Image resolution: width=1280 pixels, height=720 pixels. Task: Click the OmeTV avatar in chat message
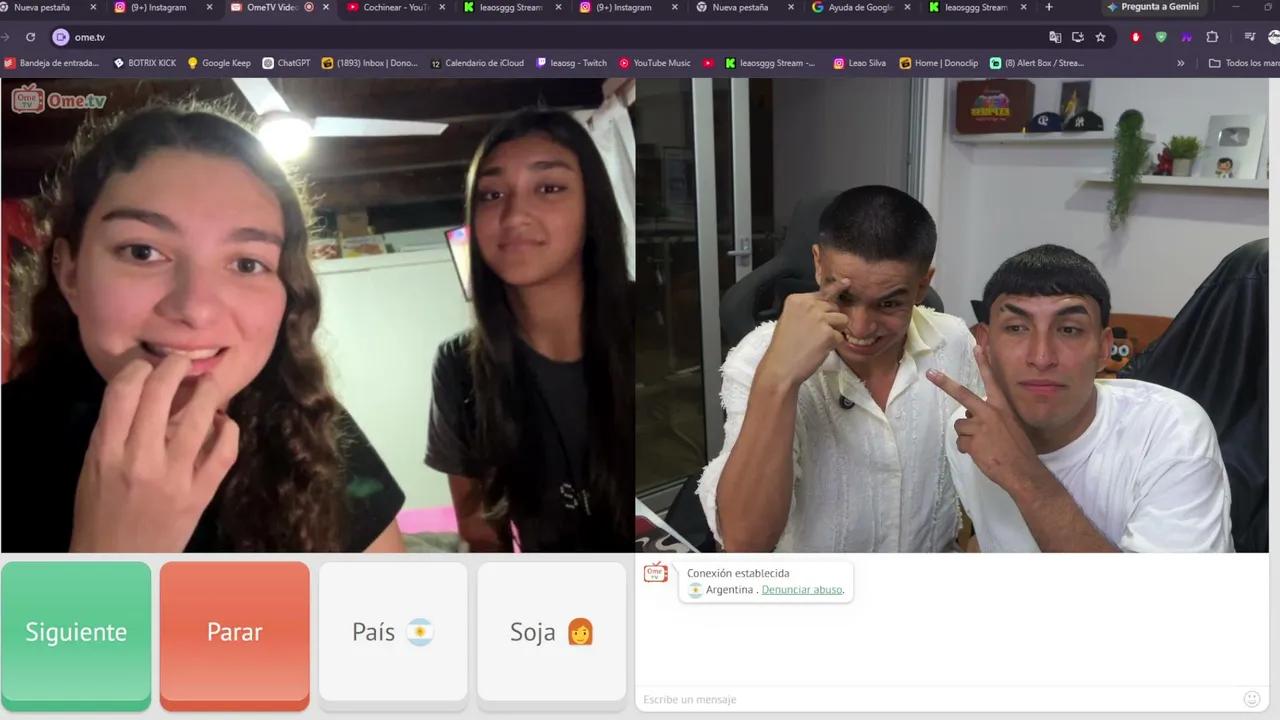pos(656,573)
